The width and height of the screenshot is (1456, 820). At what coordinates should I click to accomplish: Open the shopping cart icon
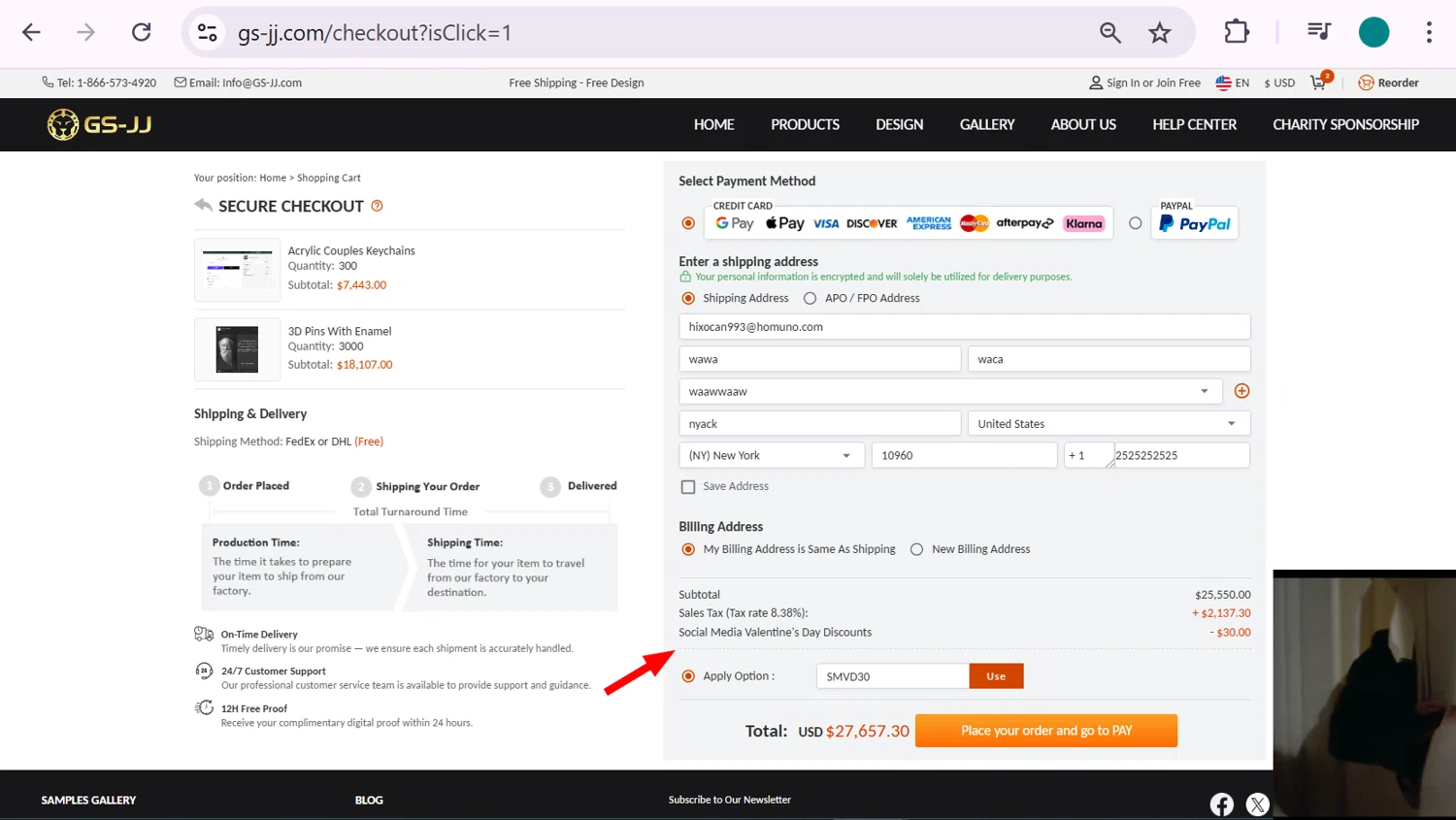[1318, 82]
